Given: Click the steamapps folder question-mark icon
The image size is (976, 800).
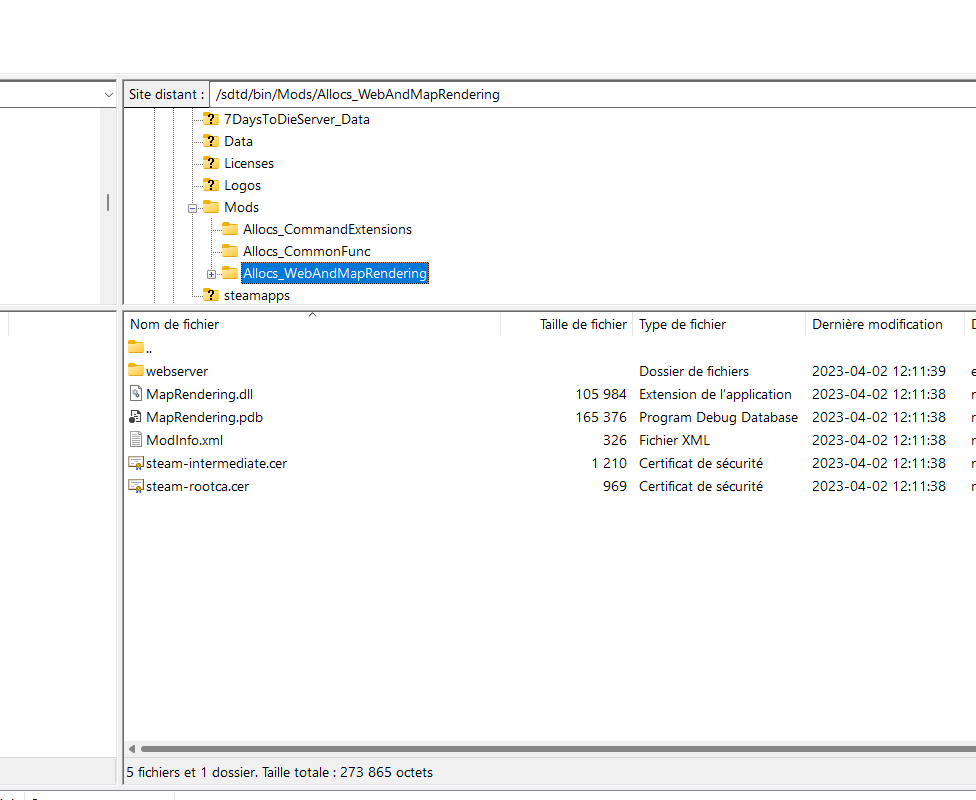Looking at the screenshot, I should click(x=211, y=295).
